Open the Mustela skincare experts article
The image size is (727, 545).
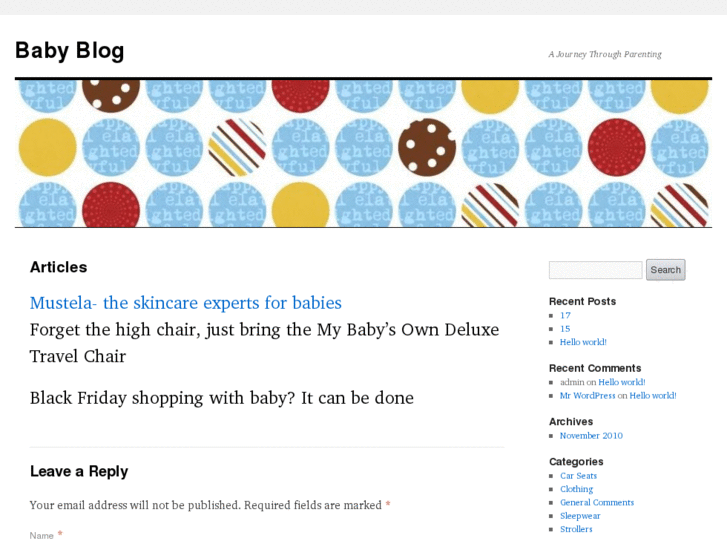tap(185, 303)
